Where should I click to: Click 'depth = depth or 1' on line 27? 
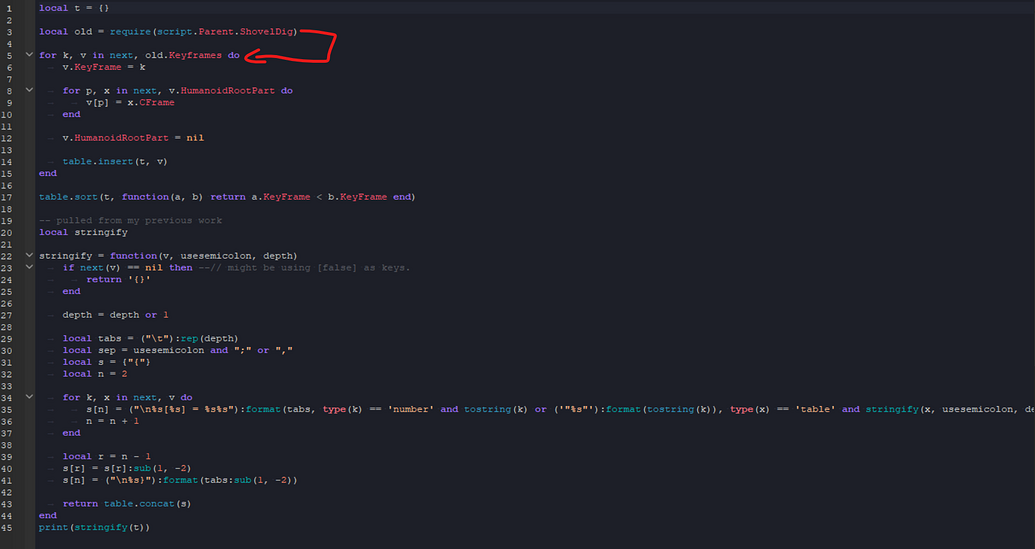[116, 315]
